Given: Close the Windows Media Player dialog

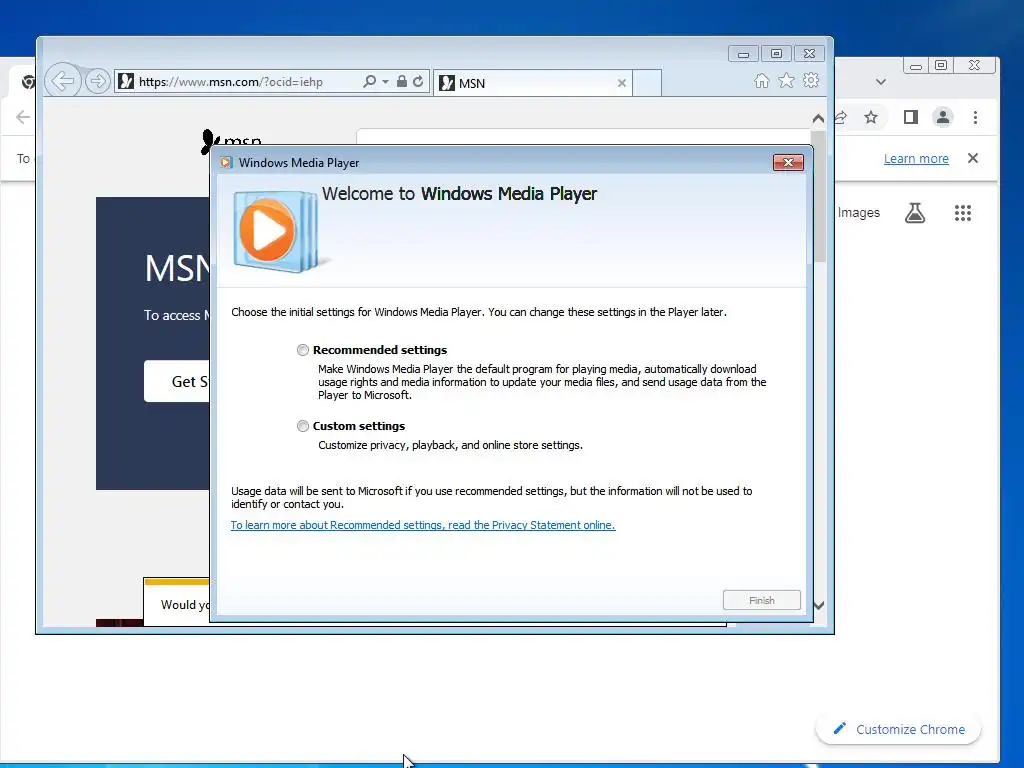Looking at the screenshot, I should point(788,163).
